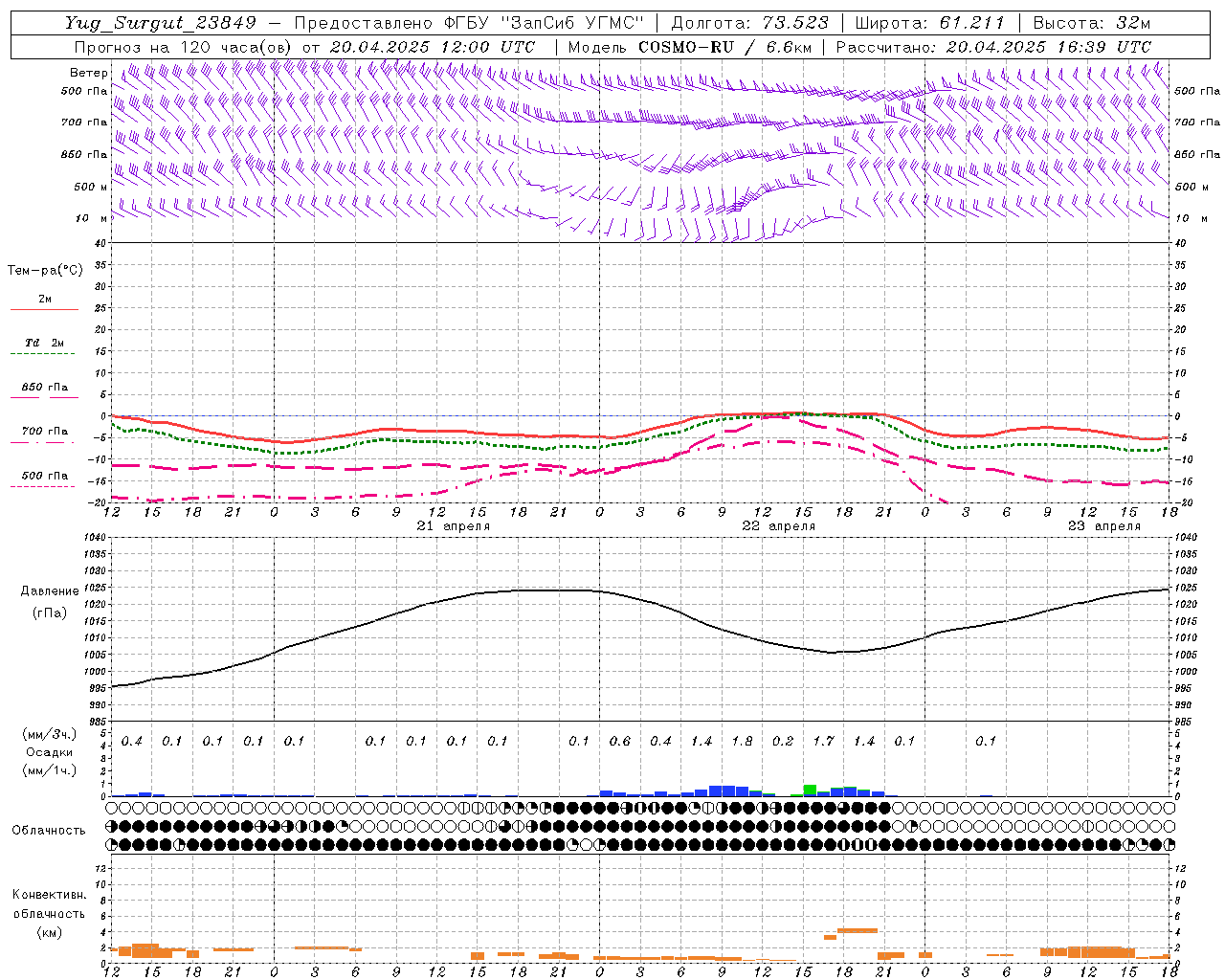Click the "Td 2м" dew point legend entry
Screen dimensions: 1225x980
tap(44, 343)
